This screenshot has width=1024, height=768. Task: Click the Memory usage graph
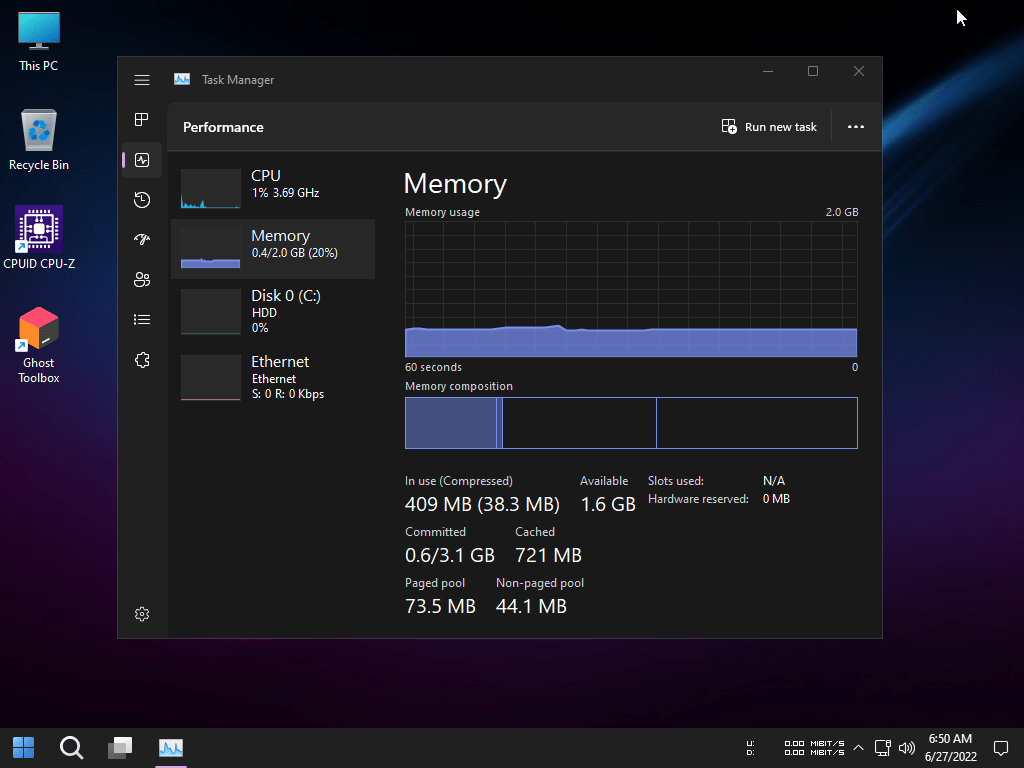631,289
